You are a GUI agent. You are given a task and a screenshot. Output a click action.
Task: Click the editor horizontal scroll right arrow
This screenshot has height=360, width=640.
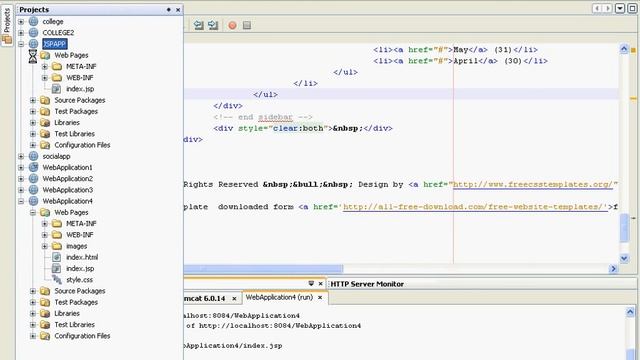[613, 269]
